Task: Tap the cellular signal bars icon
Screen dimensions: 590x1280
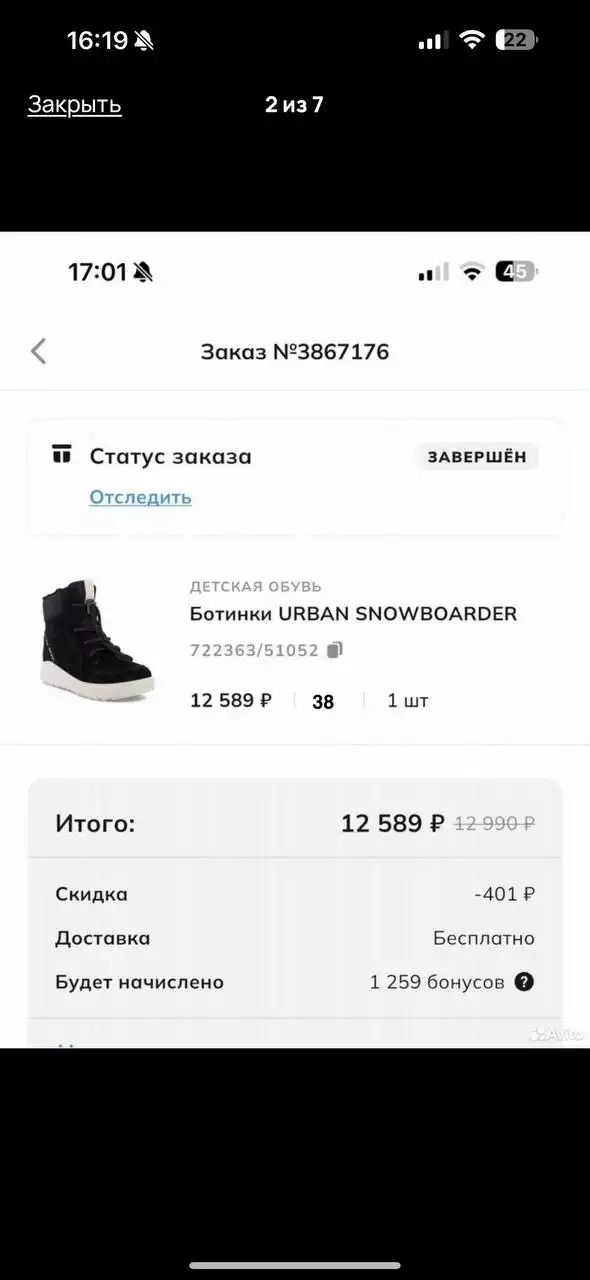Action: [432, 39]
